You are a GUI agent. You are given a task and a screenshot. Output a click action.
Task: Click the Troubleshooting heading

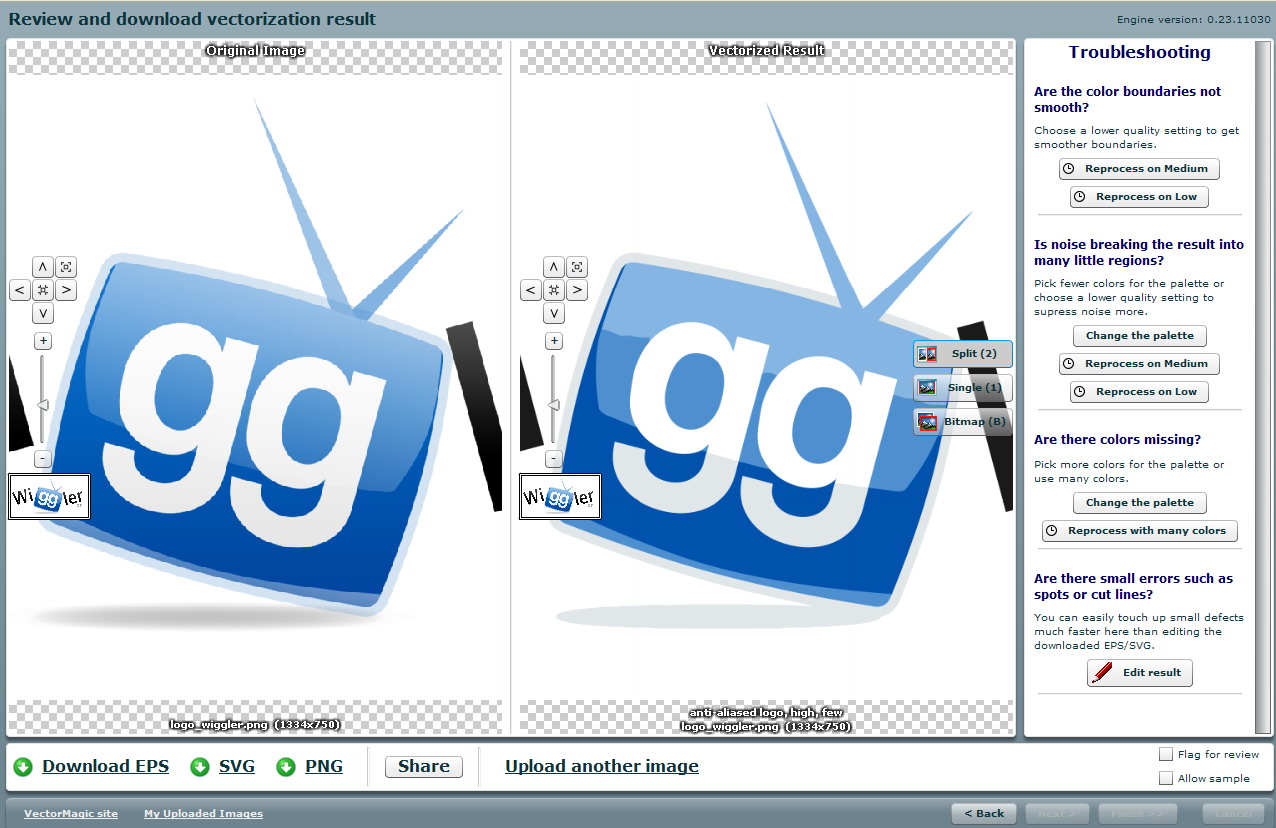click(x=1139, y=53)
